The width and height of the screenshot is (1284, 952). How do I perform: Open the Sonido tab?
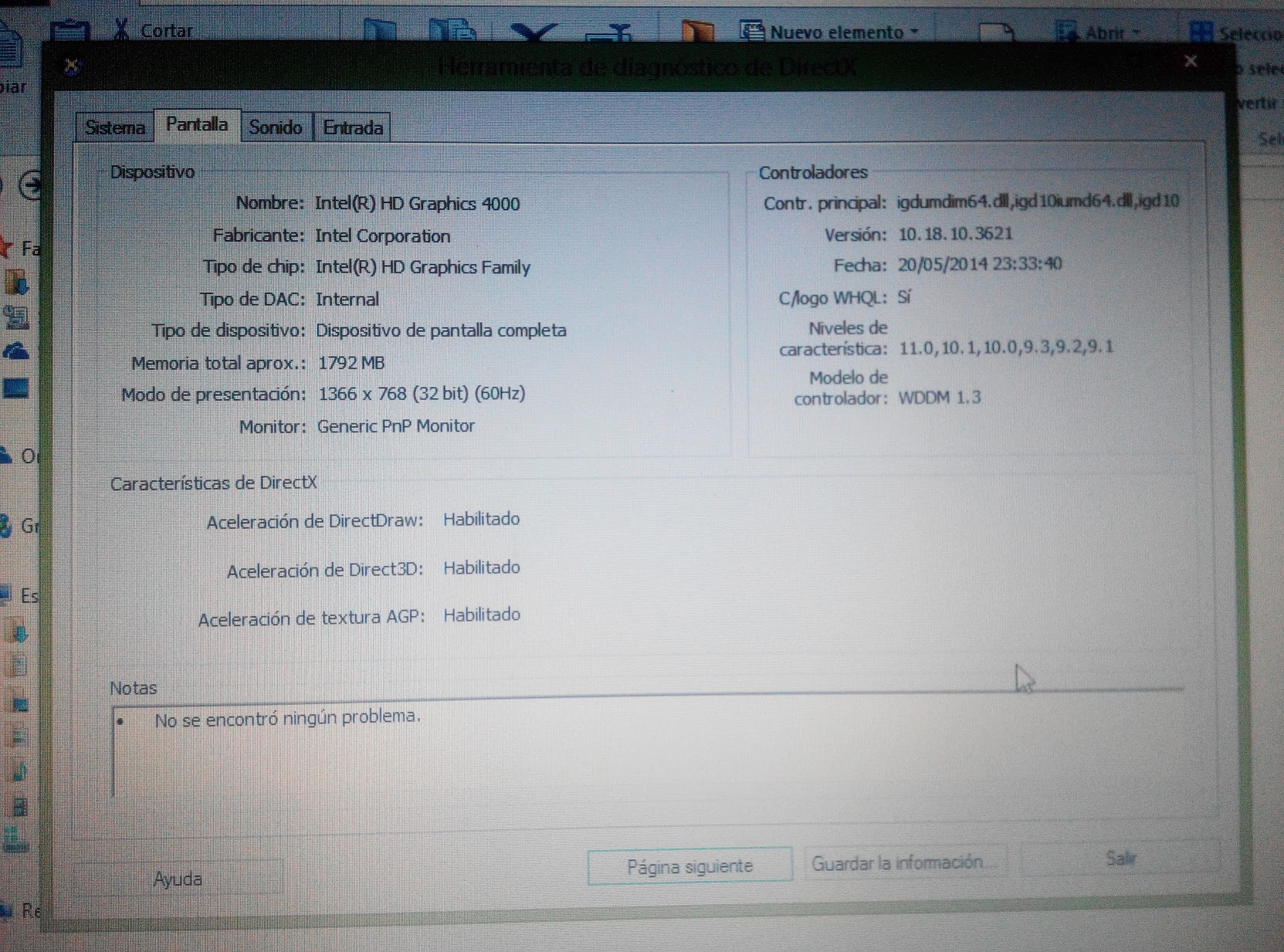pos(276,127)
